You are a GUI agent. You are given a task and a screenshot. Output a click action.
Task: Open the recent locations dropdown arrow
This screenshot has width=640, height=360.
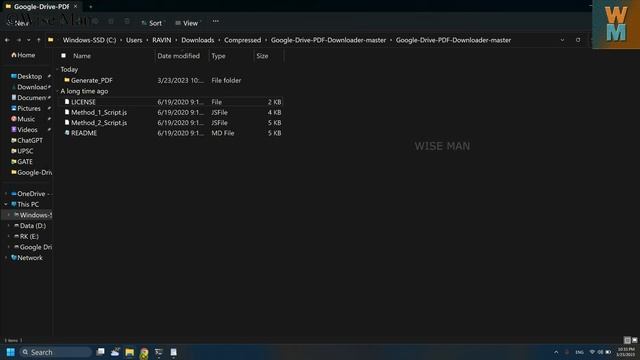pos(29,40)
